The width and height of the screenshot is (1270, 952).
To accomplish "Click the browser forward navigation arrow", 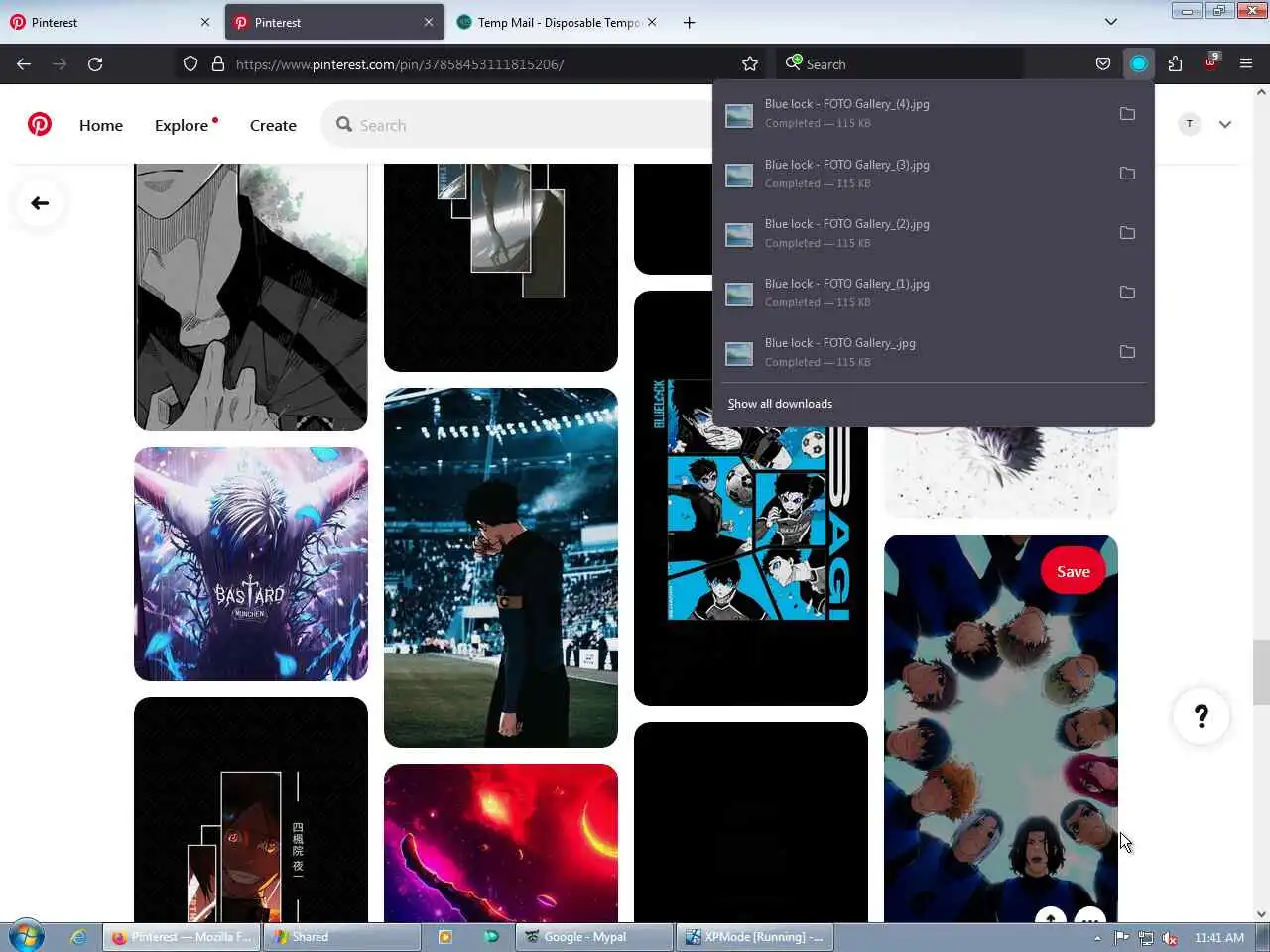I will click(x=60, y=63).
